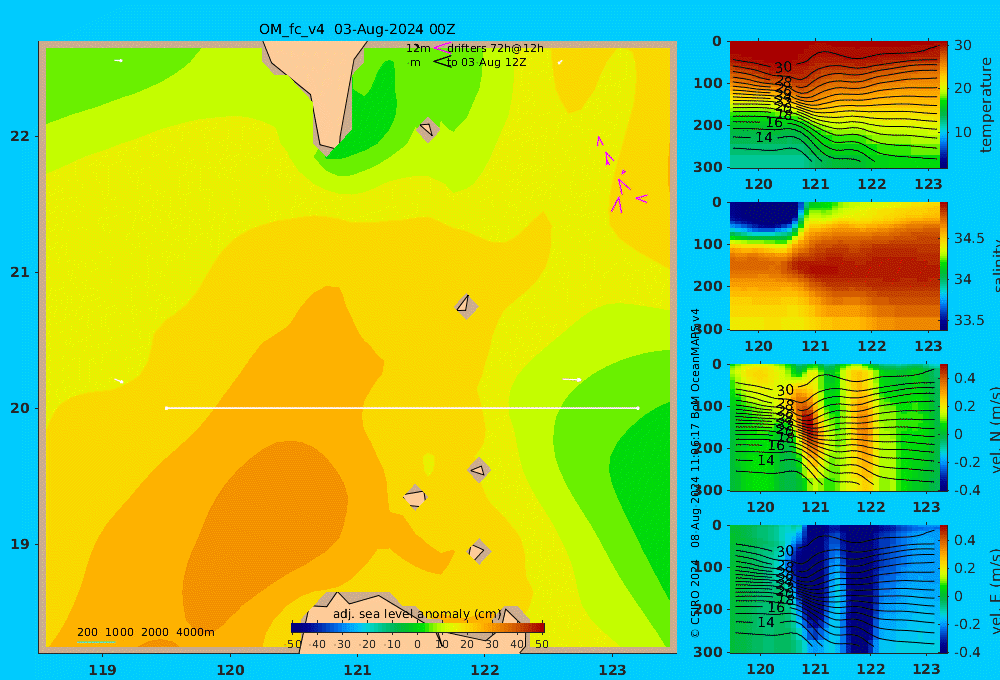Click the island marker near 19N 122E

pos(478,551)
